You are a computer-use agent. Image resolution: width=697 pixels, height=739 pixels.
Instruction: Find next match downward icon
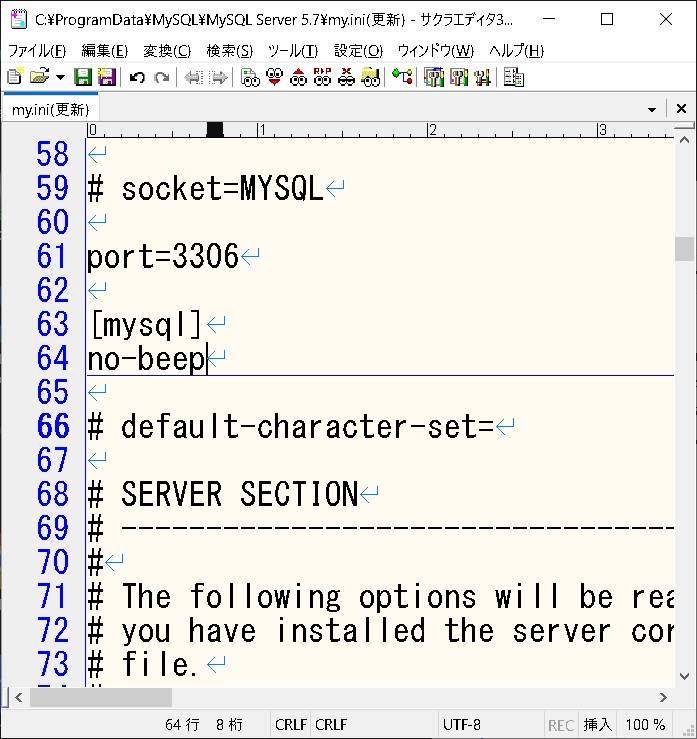click(274, 77)
